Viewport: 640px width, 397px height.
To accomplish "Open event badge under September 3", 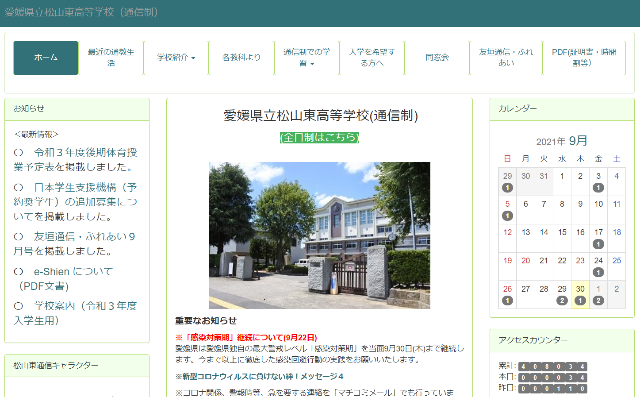I will point(598,188).
